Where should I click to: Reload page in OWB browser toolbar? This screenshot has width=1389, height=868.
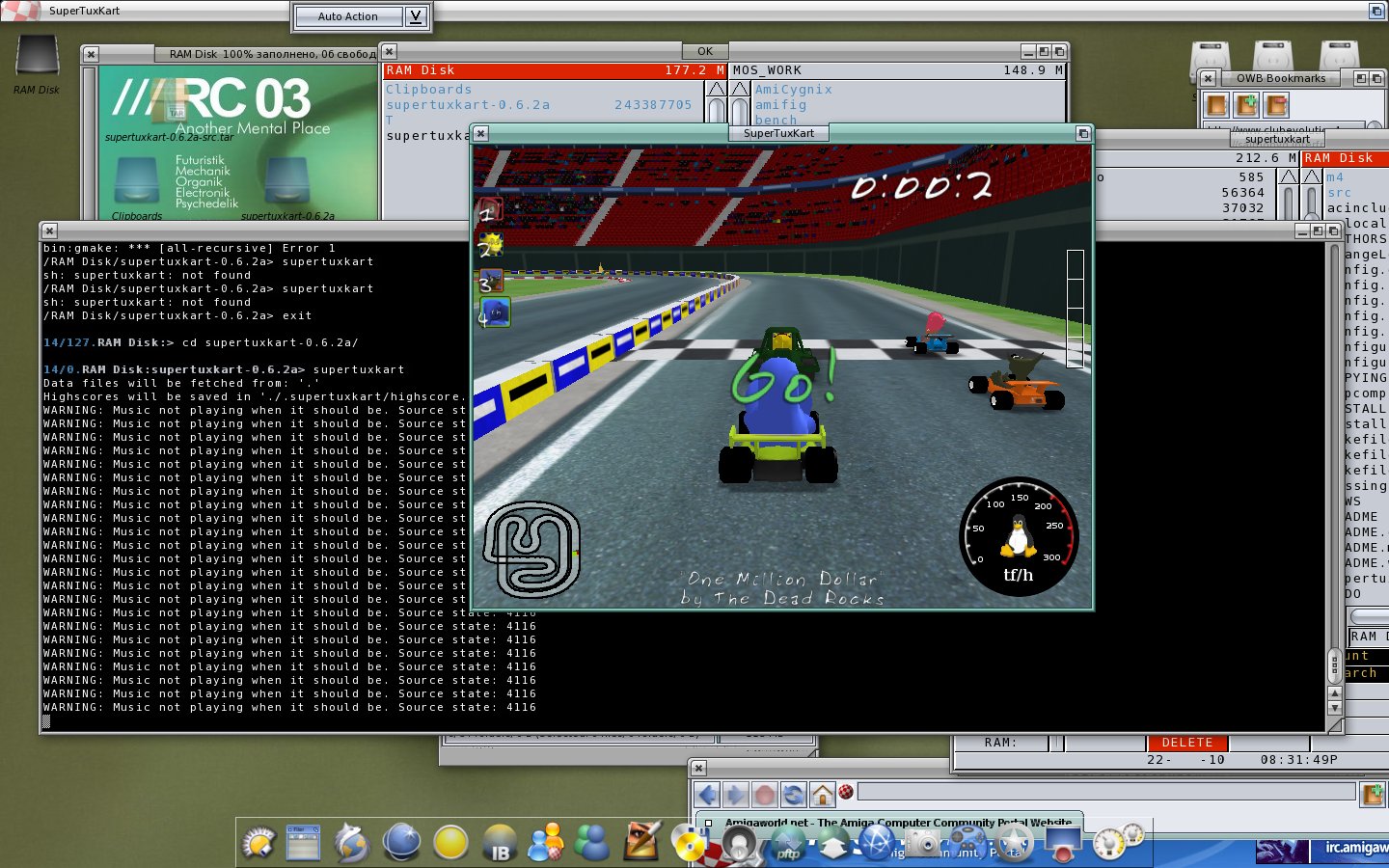(793, 795)
